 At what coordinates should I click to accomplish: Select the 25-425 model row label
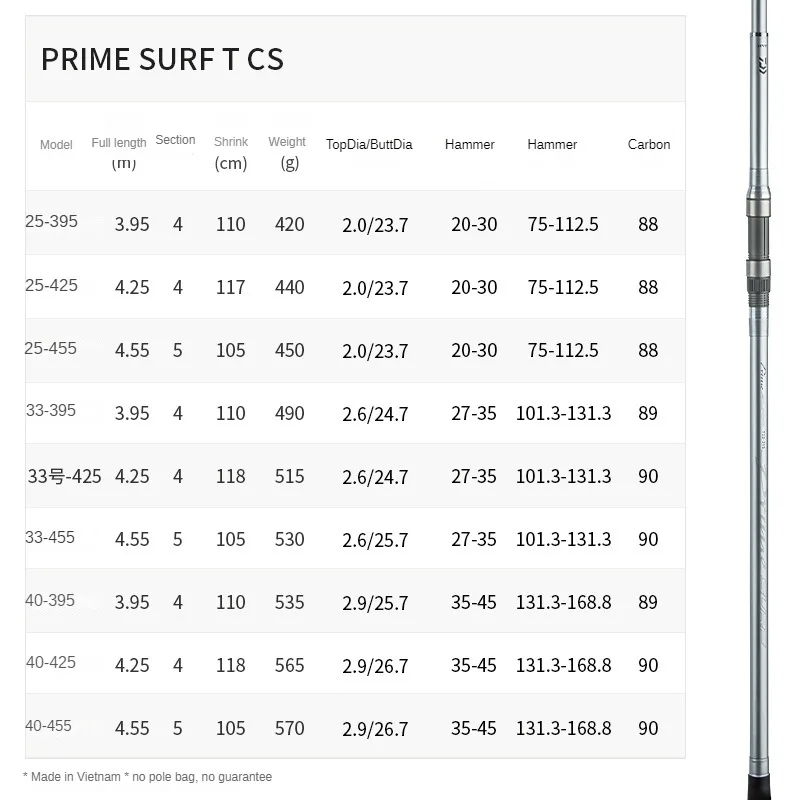(51, 285)
